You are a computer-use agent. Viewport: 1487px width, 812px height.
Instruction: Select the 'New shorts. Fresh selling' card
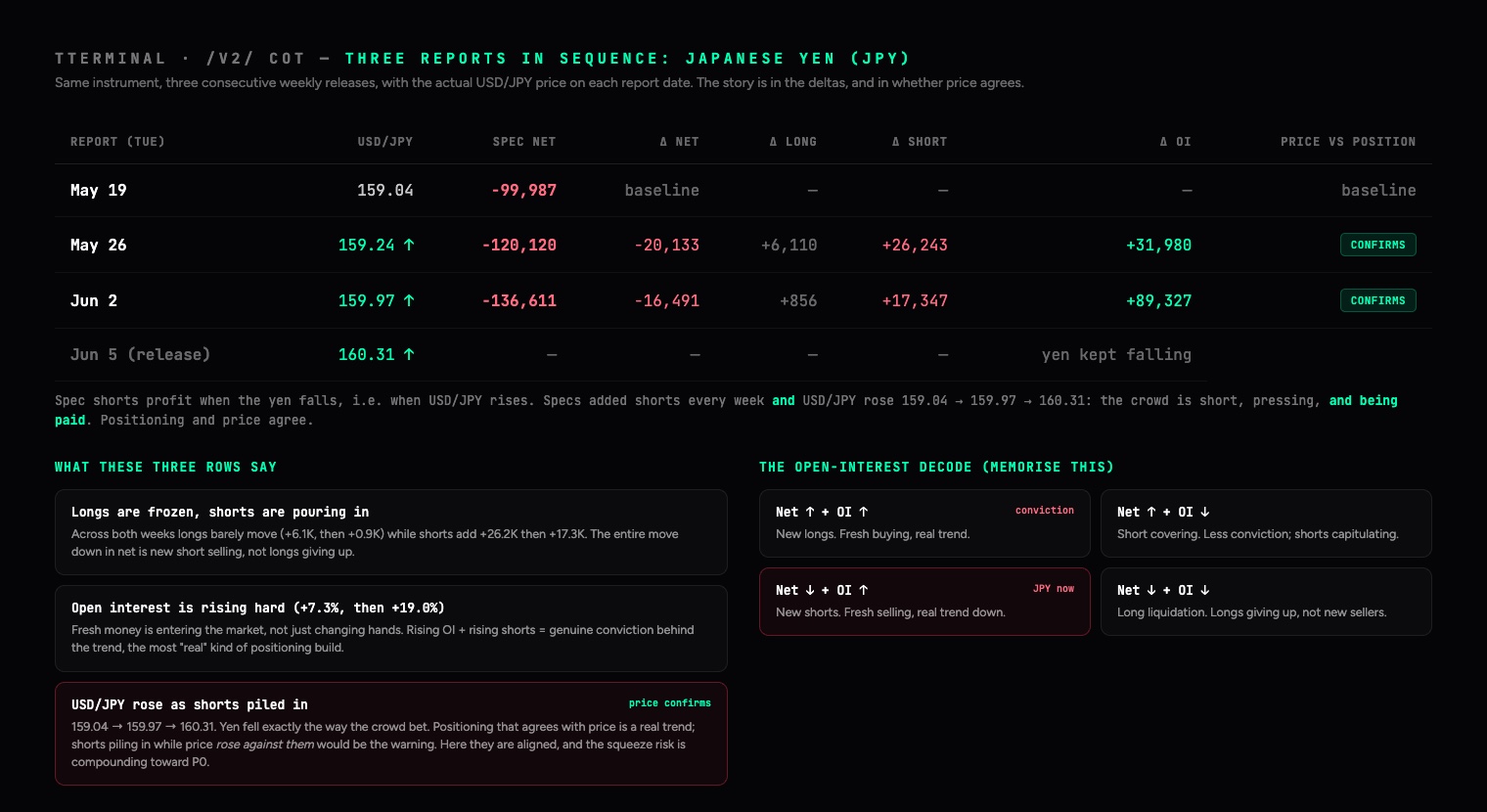tap(924, 602)
